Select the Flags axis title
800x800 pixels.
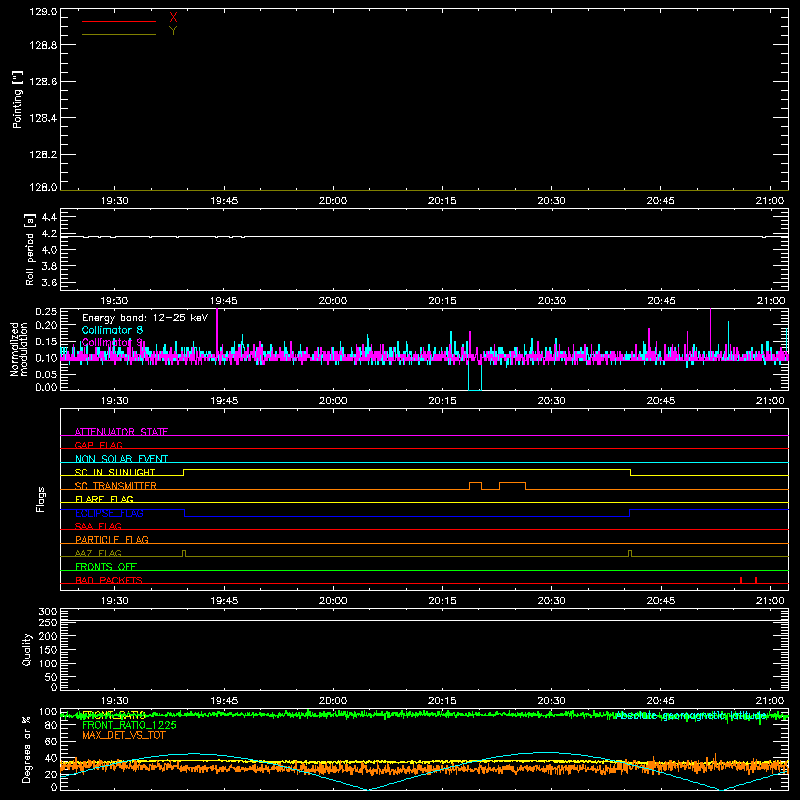tap(40, 499)
